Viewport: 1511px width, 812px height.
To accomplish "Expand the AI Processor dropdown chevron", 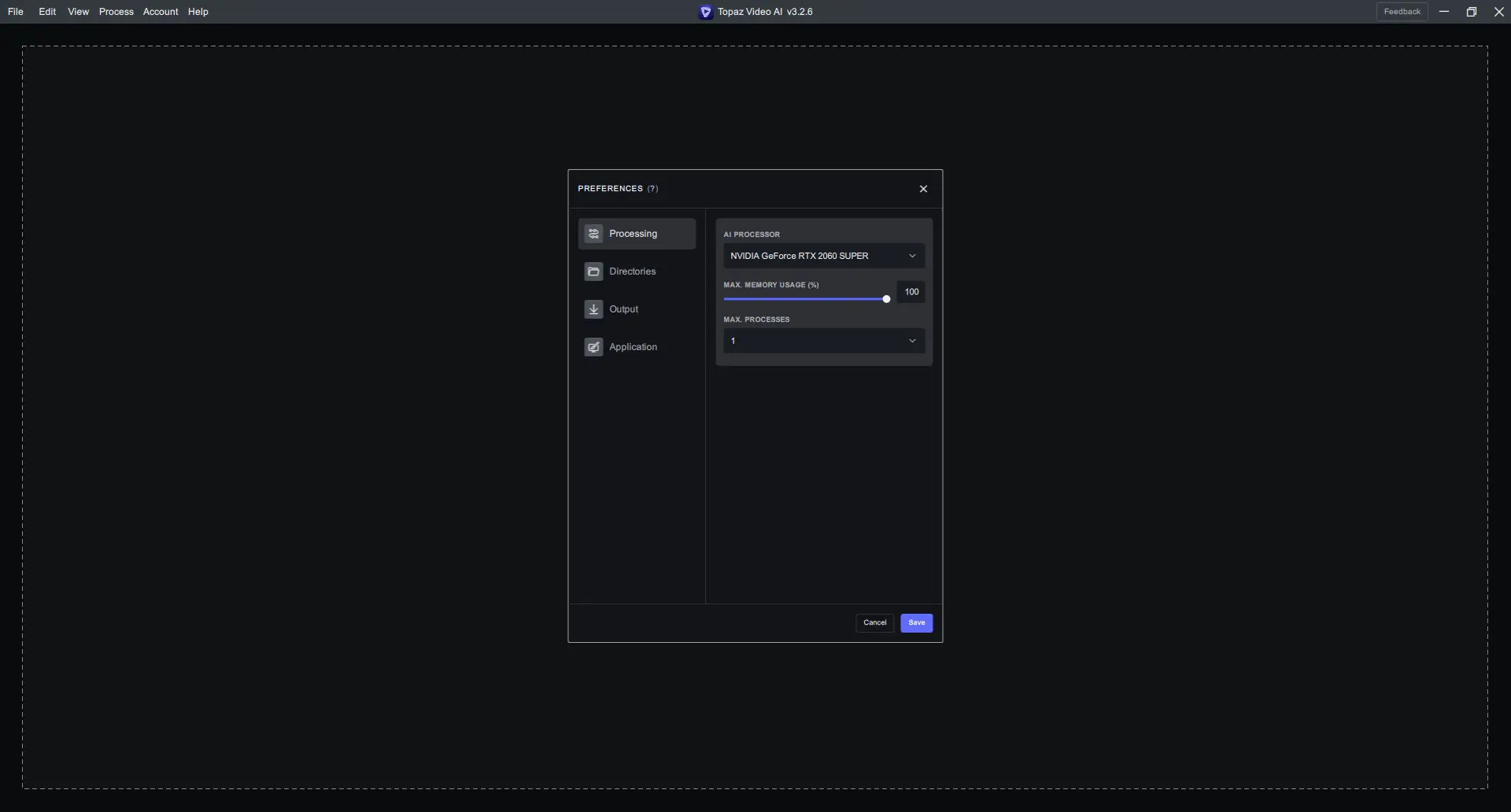I will [x=912, y=256].
